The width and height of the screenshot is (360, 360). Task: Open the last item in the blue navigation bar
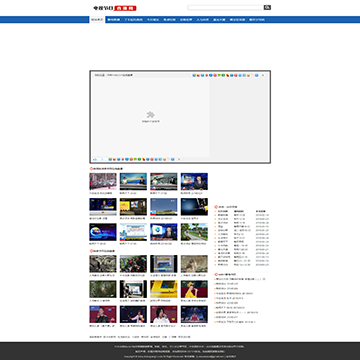pyautogui.click(x=257, y=20)
